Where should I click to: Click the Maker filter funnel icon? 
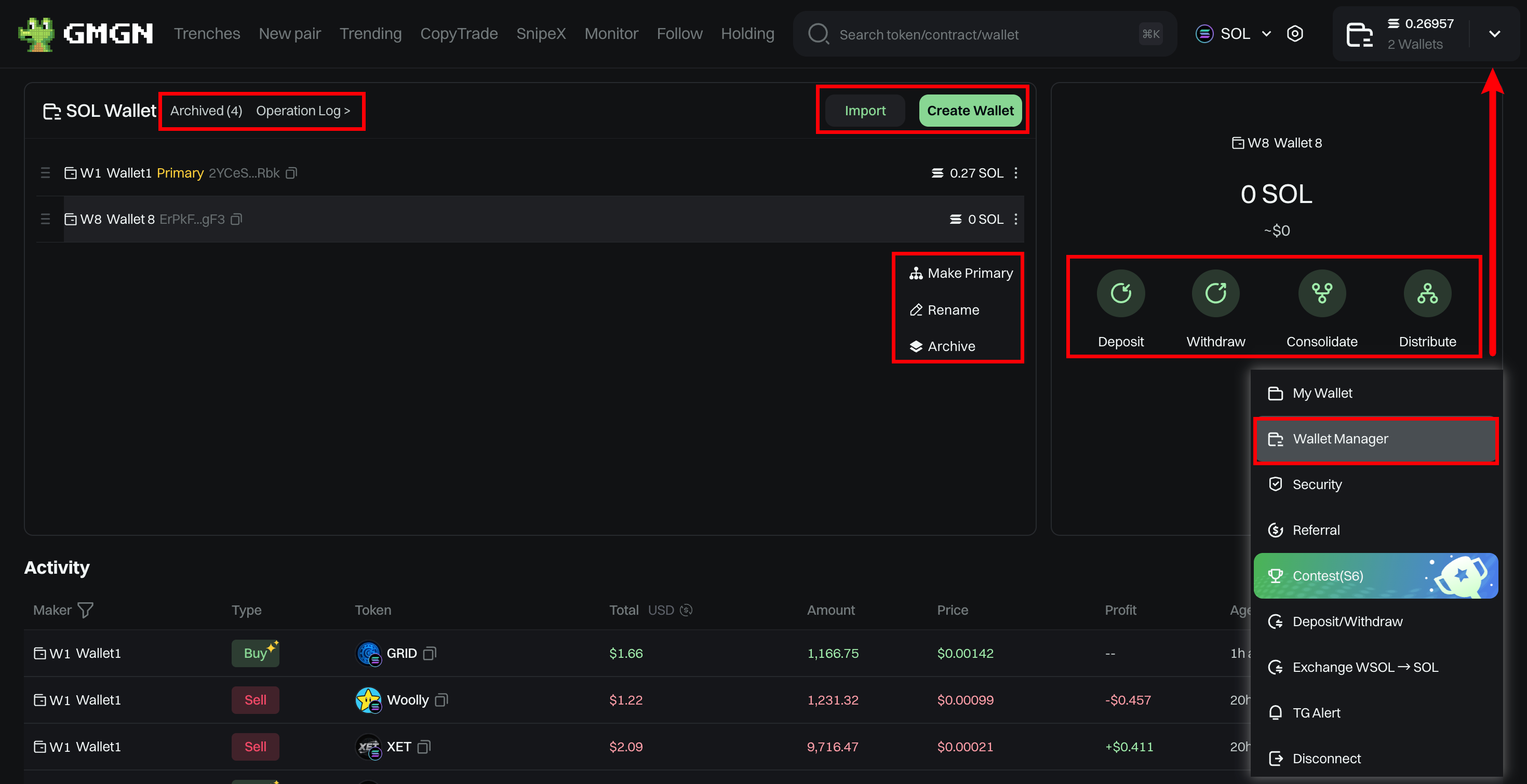coord(85,610)
